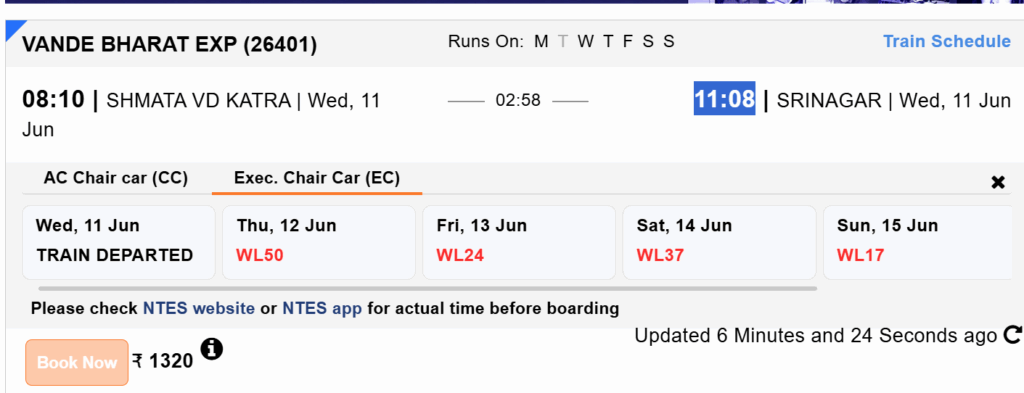Select Thu, 12 Jun WL50 date card
Screen dimensions: 1024x393
click(319, 242)
